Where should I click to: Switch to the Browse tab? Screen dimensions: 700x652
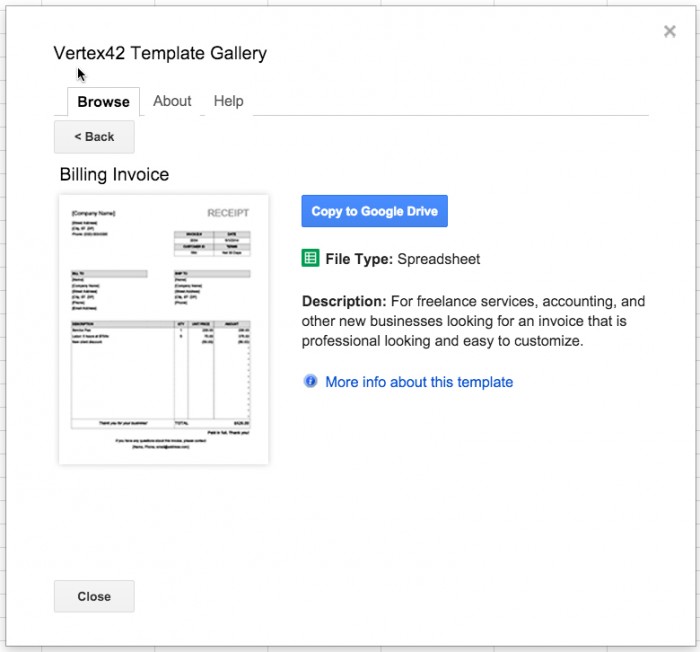(103, 102)
